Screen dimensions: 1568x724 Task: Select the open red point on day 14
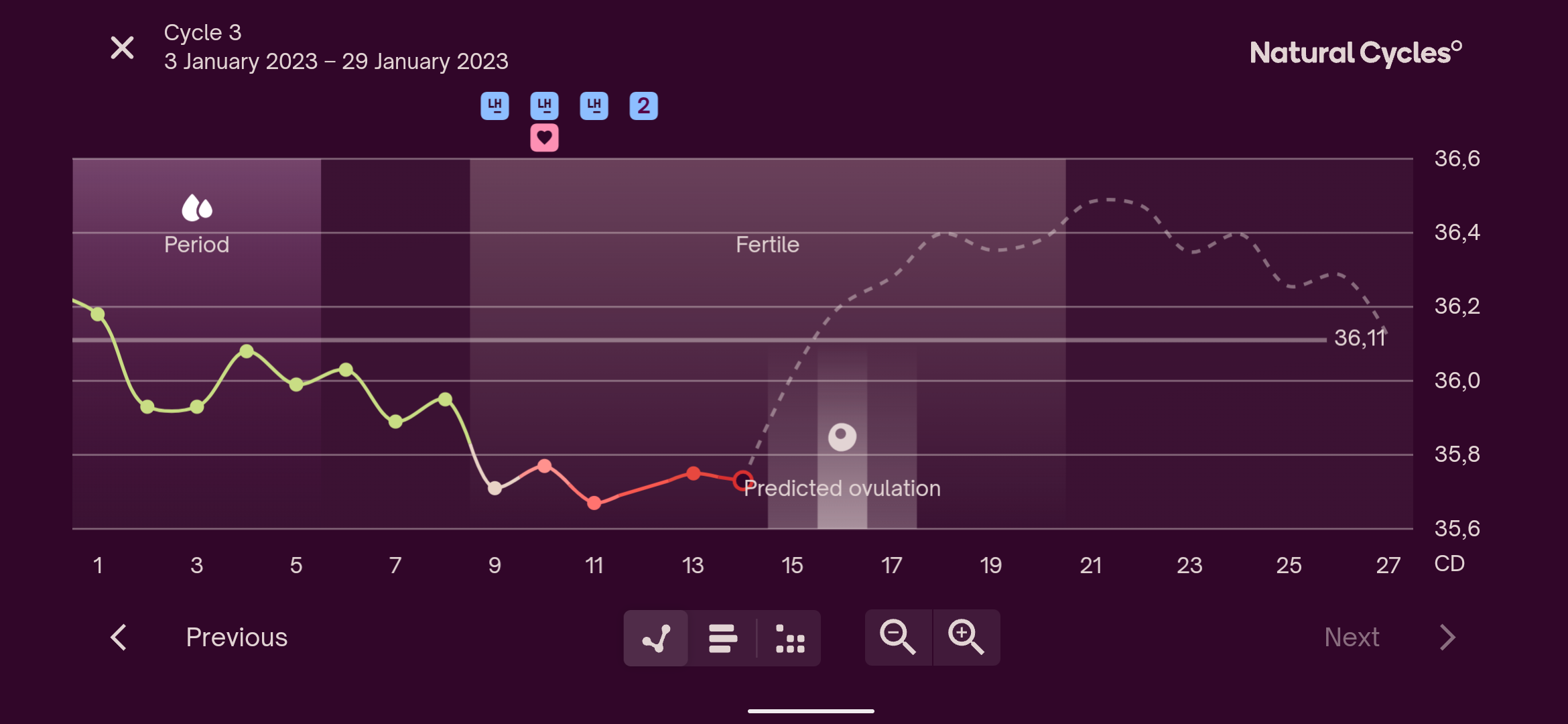click(742, 481)
